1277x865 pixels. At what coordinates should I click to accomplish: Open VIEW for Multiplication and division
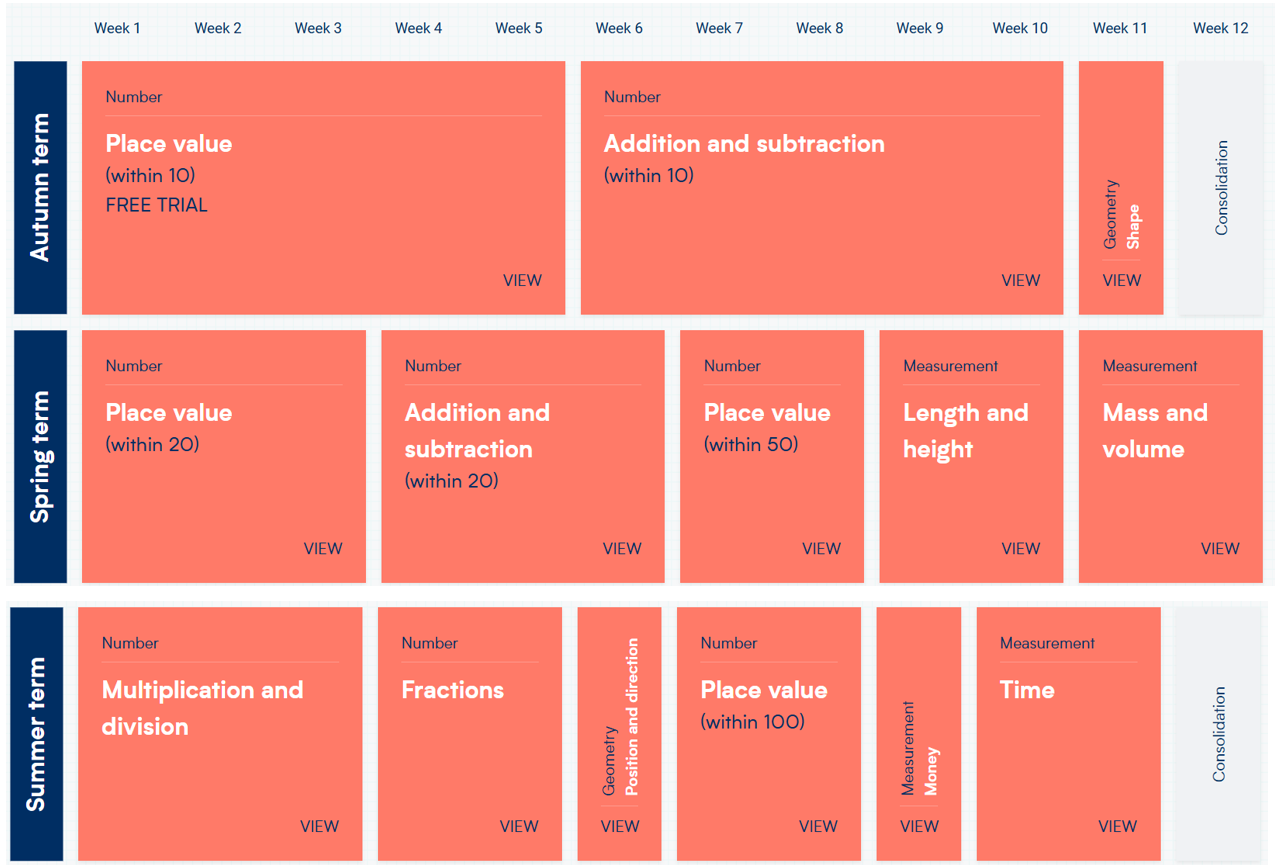pyautogui.click(x=319, y=827)
